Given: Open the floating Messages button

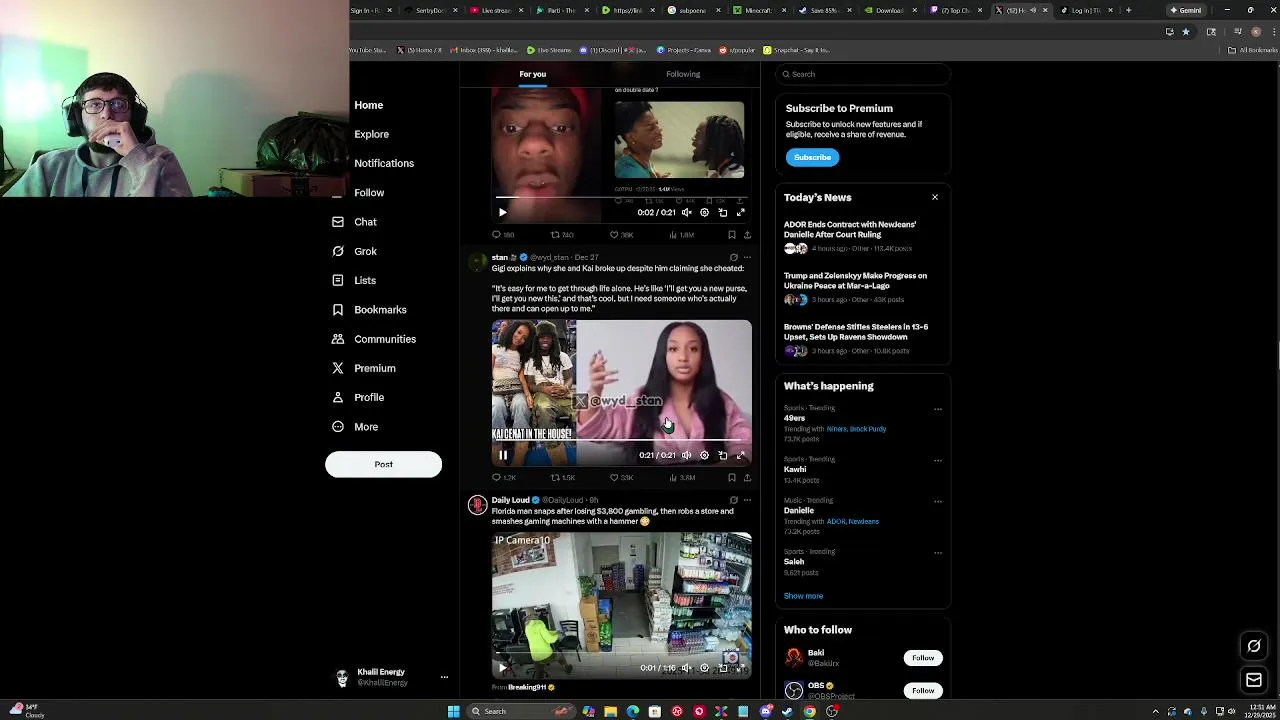Looking at the screenshot, I should point(1254,680).
